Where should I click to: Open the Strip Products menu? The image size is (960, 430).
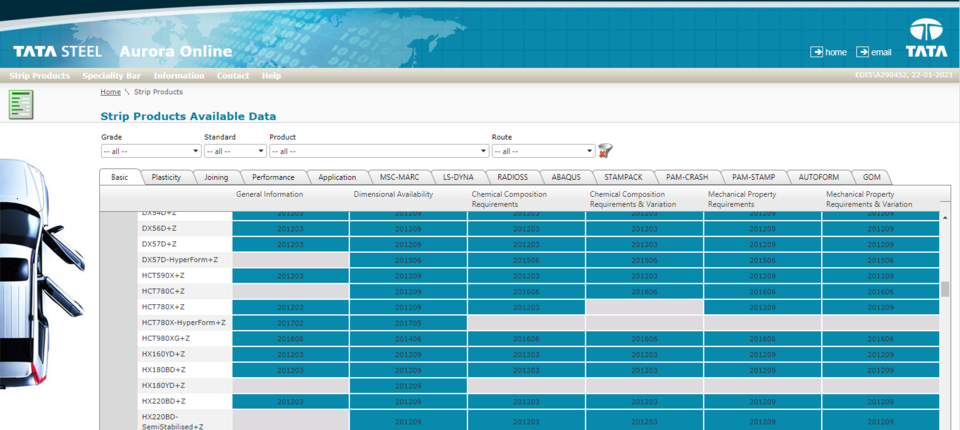pos(40,76)
